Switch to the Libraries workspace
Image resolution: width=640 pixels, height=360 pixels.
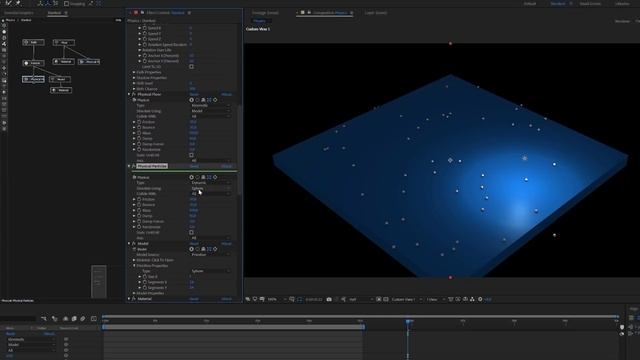(x=622, y=4)
